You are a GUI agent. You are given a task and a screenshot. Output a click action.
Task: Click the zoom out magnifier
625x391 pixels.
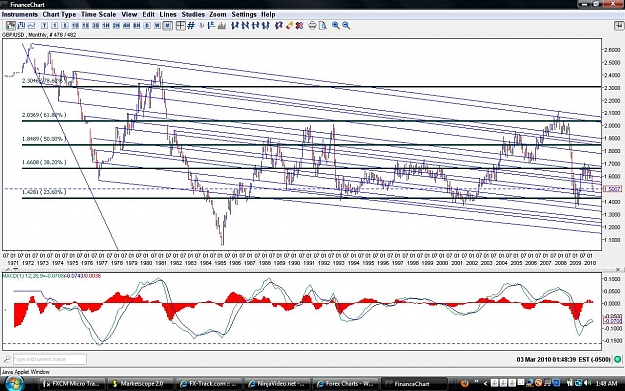click(x=346, y=26)
